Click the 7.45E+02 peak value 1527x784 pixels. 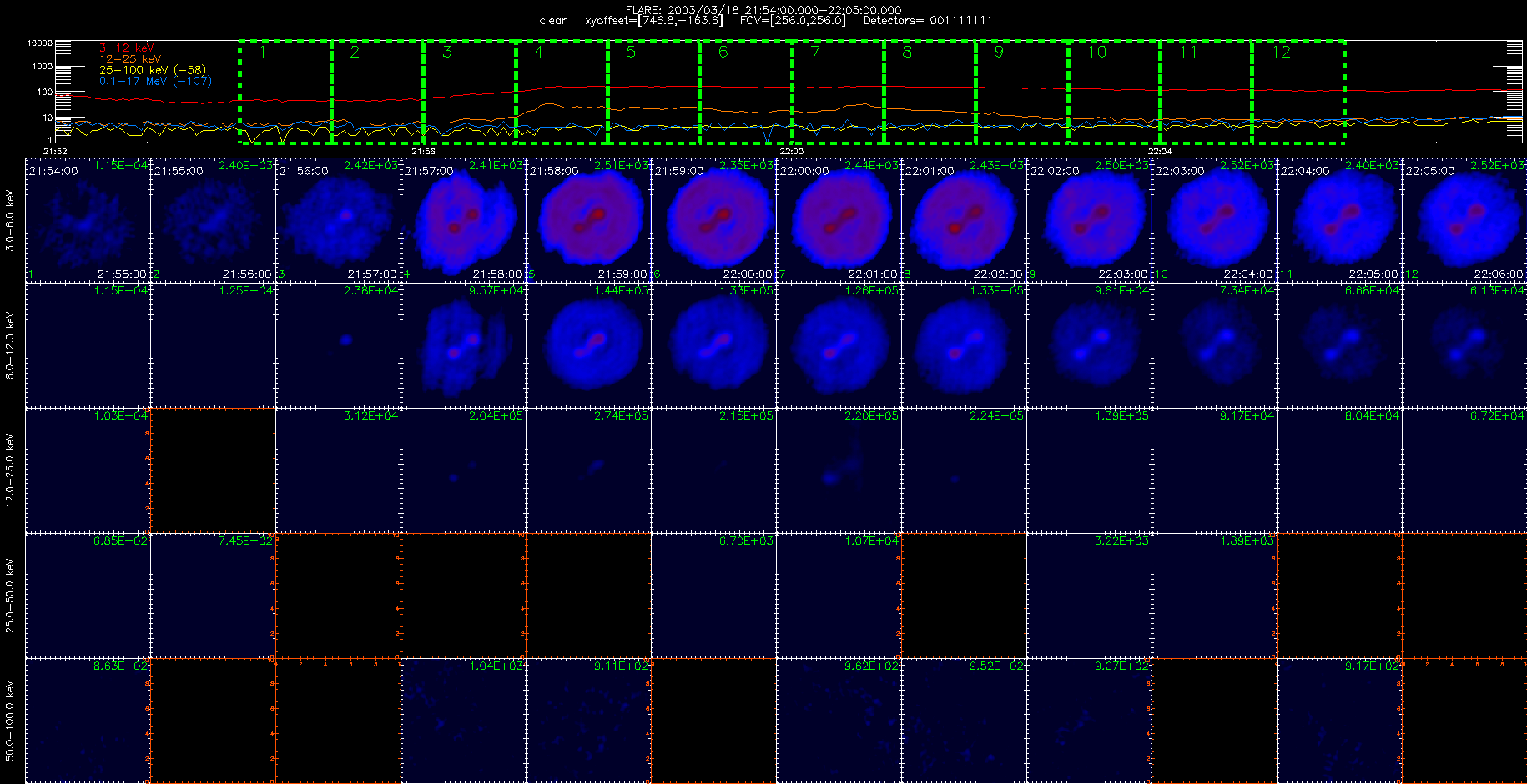(246, 541)
